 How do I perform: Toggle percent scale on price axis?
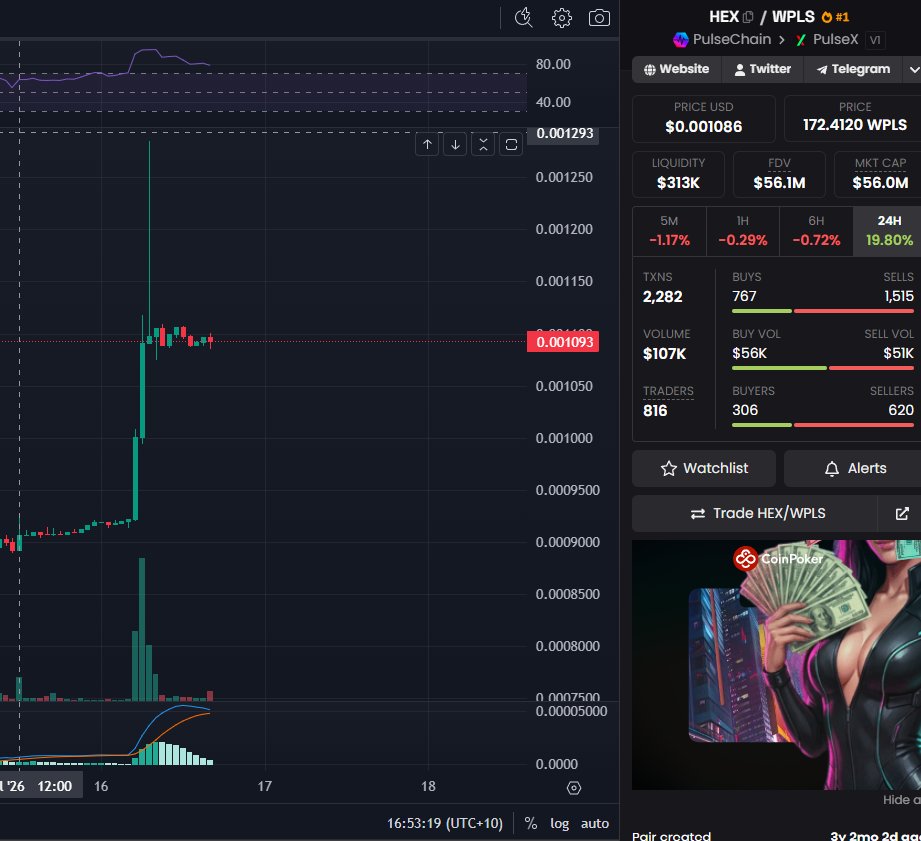point(531,823)
